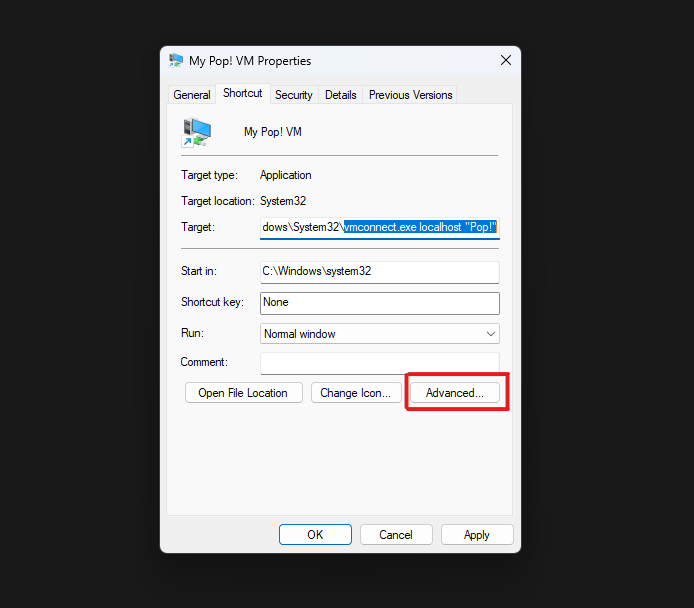Select the Shortcut tab
This screenshot has height=608, width=694.
click(x=243, y=93)
